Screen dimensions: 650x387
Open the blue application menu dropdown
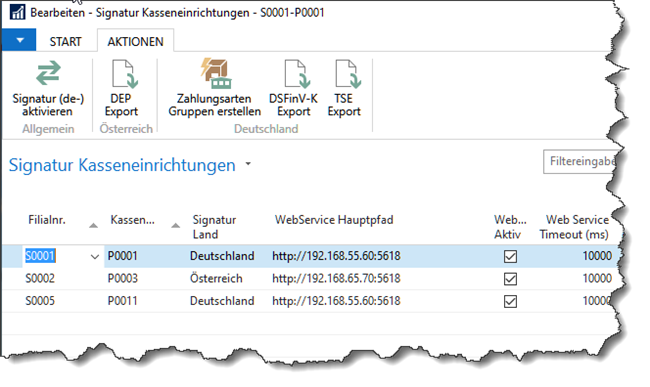pos(19,40)
